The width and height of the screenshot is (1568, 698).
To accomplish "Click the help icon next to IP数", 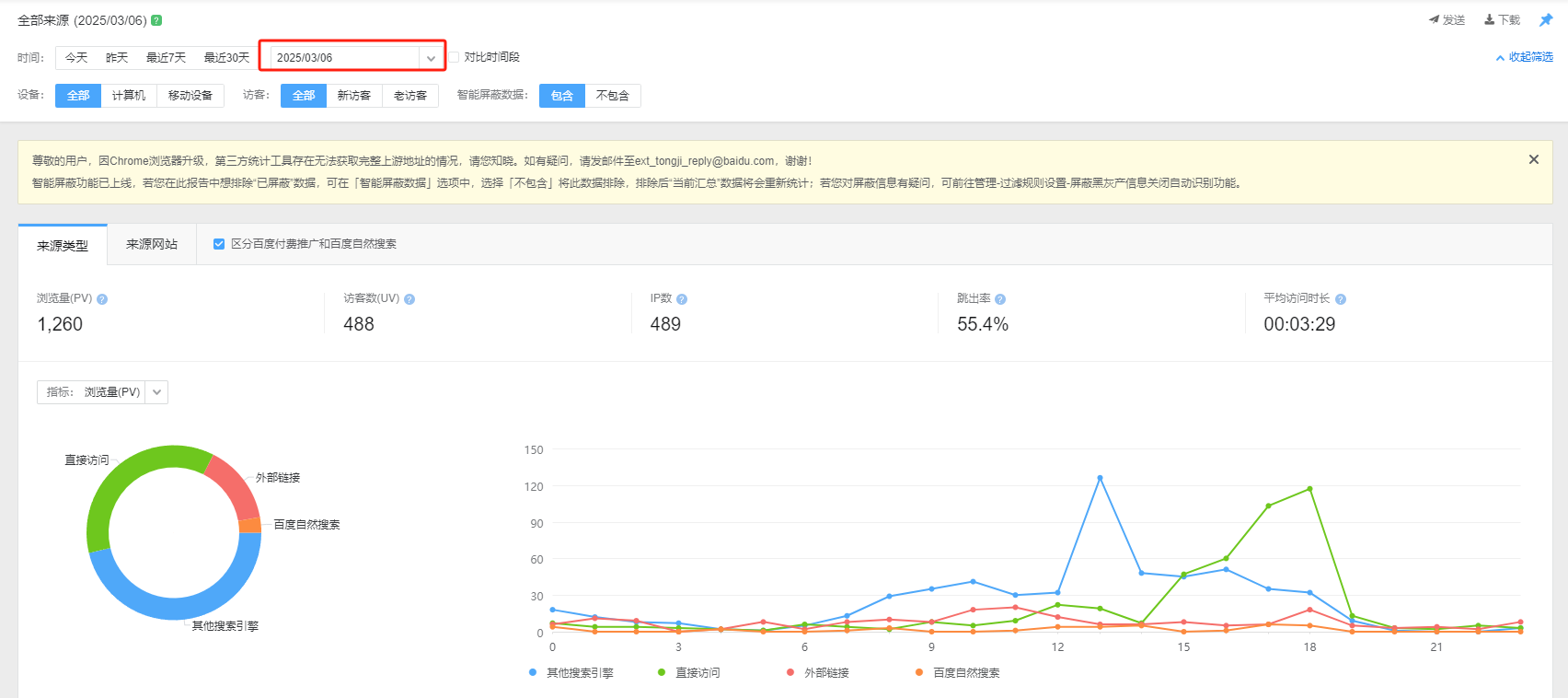I will pyautogui.click(x=682, y=299).
